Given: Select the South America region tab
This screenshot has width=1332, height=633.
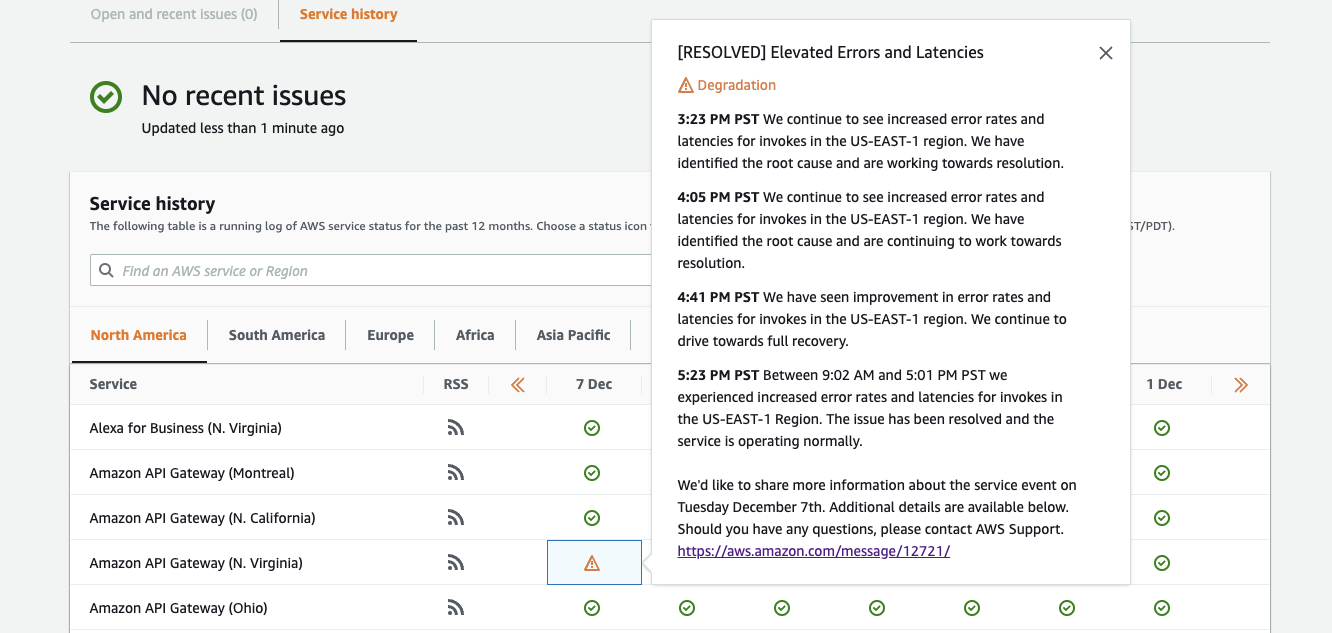Looking at the screenshot, I should click(x=276, y=335).
